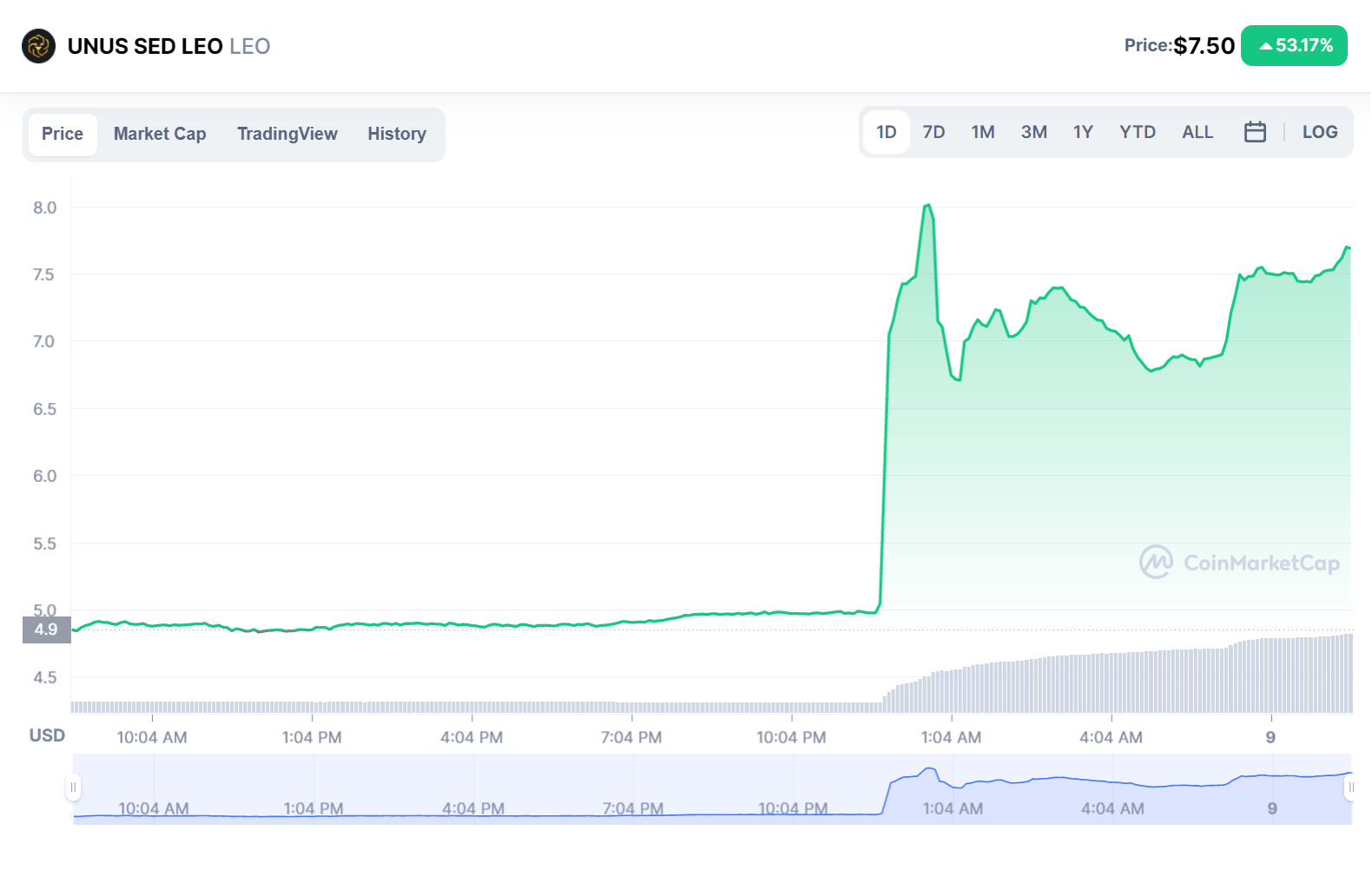This screenshot has width=1372, height=870.
Task: Select the 1D time range
Action: point(887,132)
